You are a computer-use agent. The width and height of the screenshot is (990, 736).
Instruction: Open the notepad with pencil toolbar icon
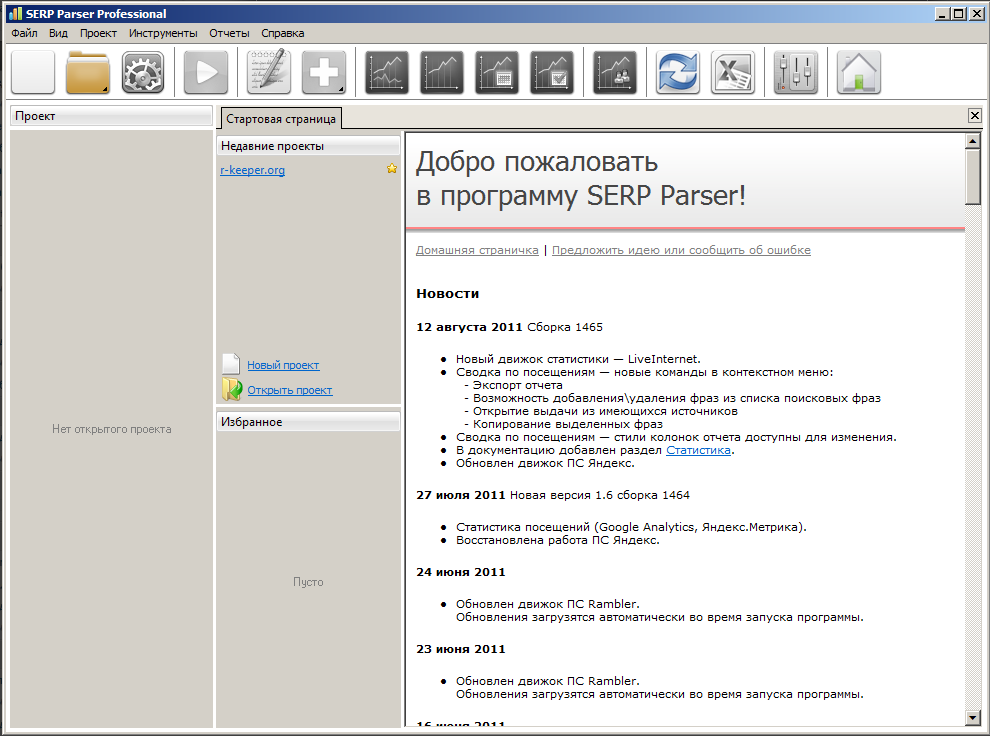268,73
